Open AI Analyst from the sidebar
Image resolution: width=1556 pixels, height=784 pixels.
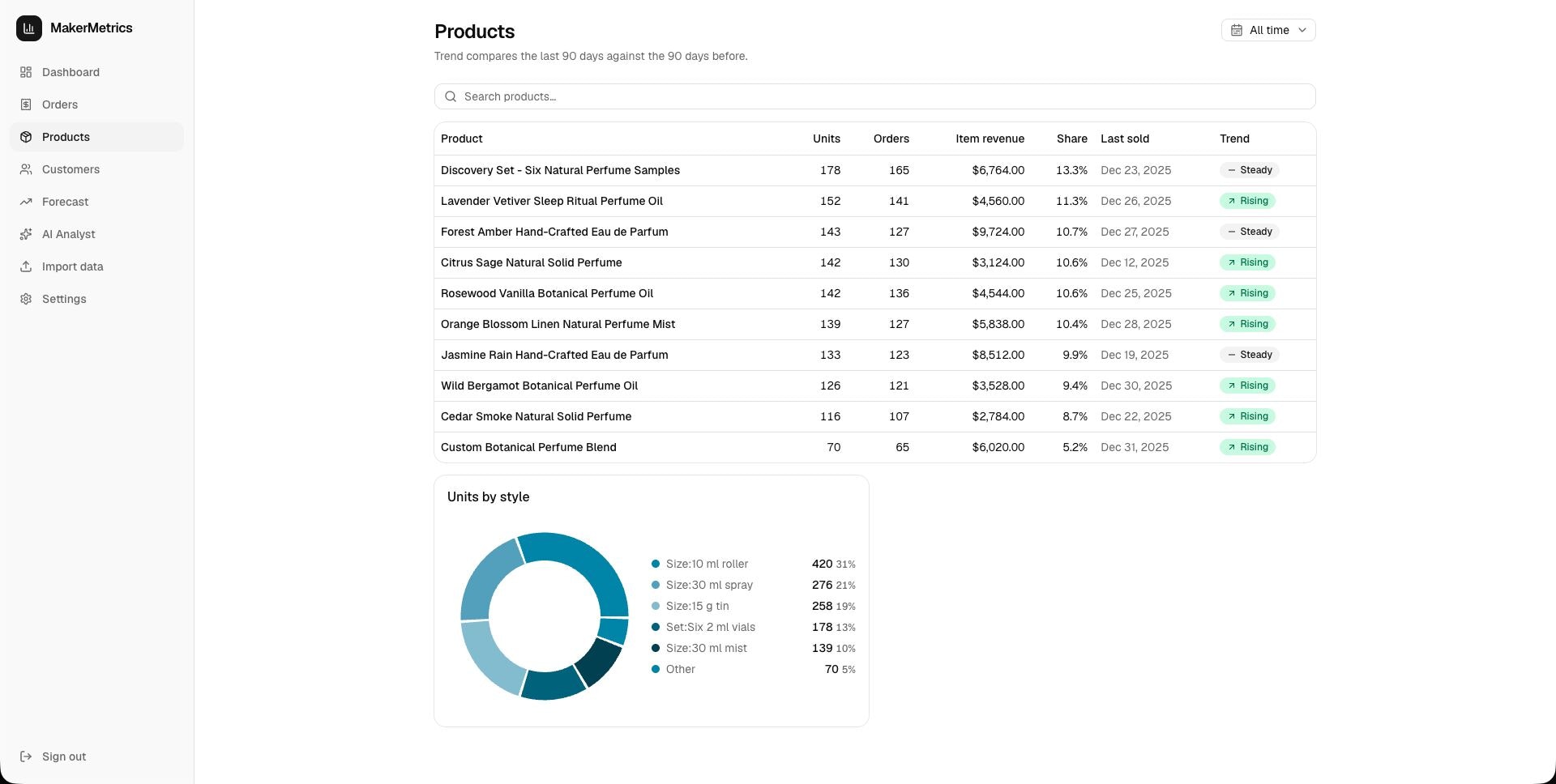(96, 234)
